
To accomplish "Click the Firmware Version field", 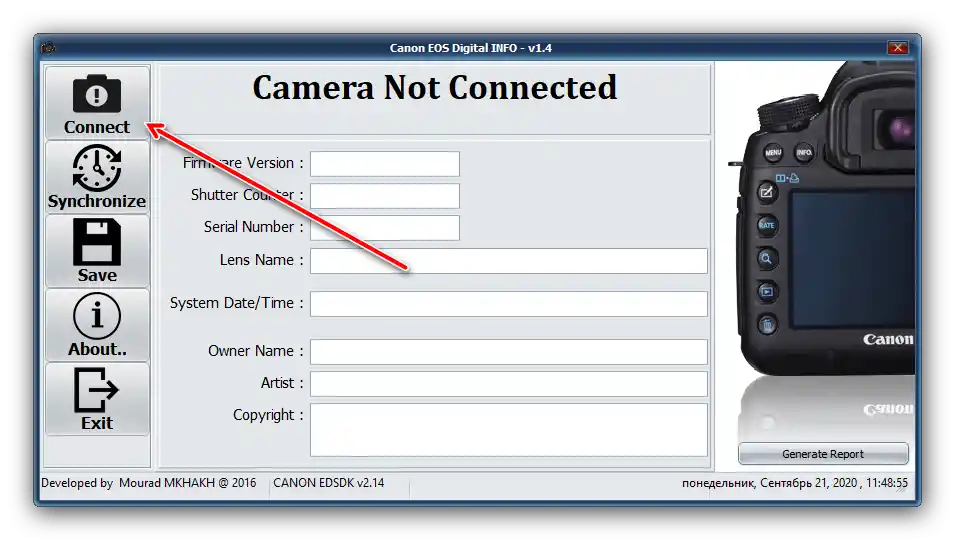I will pos(385,164).
